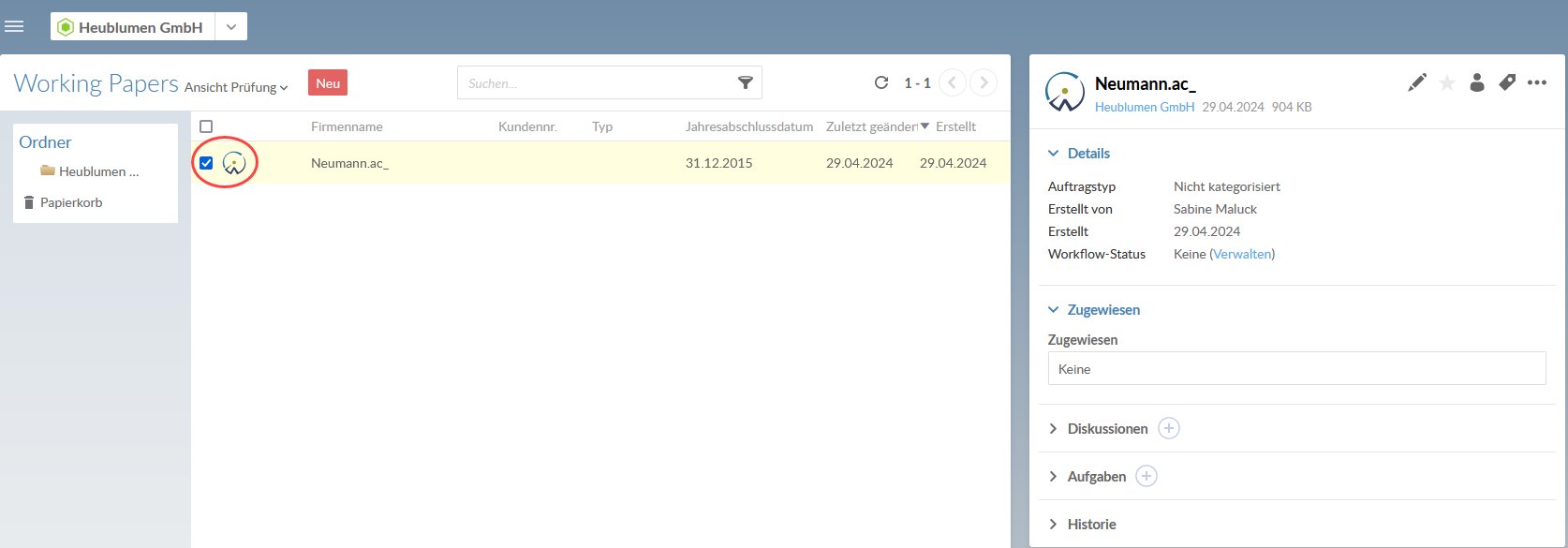Open Heublumen GmbH link in details header
The width and height of the screenshot is (1568, 548).
(1145, 107)
